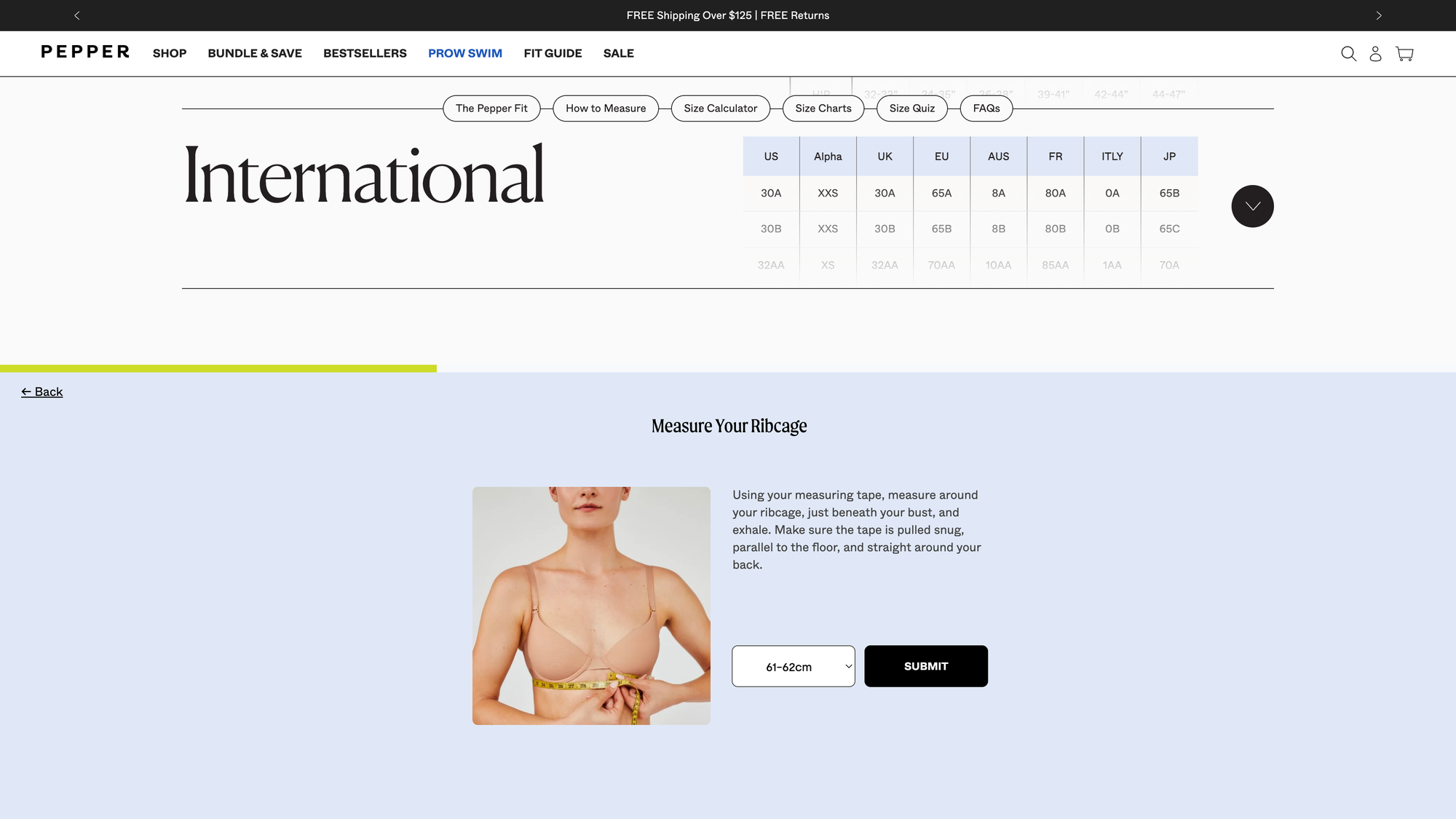Click the yellow quiz progress bar

(x=218, y=368)
